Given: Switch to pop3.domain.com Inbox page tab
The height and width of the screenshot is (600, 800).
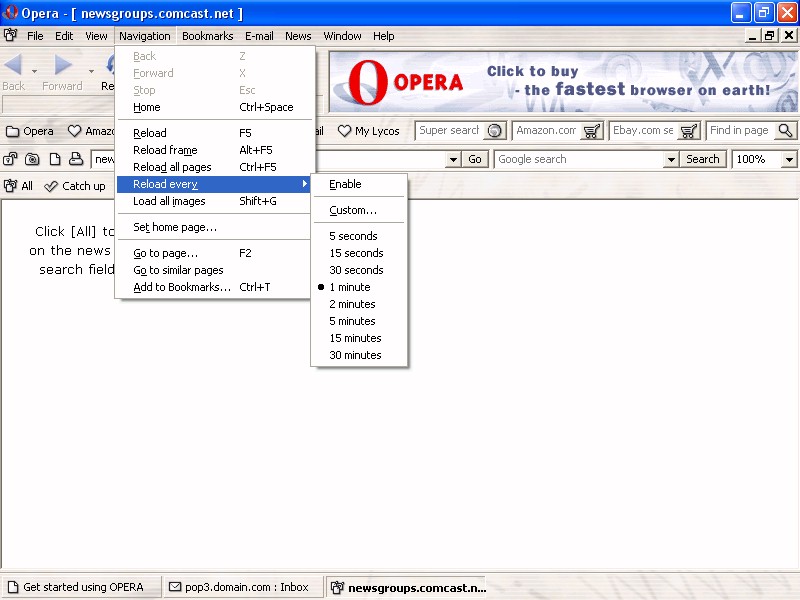Looking at the screenshot, I should (239, 587).
